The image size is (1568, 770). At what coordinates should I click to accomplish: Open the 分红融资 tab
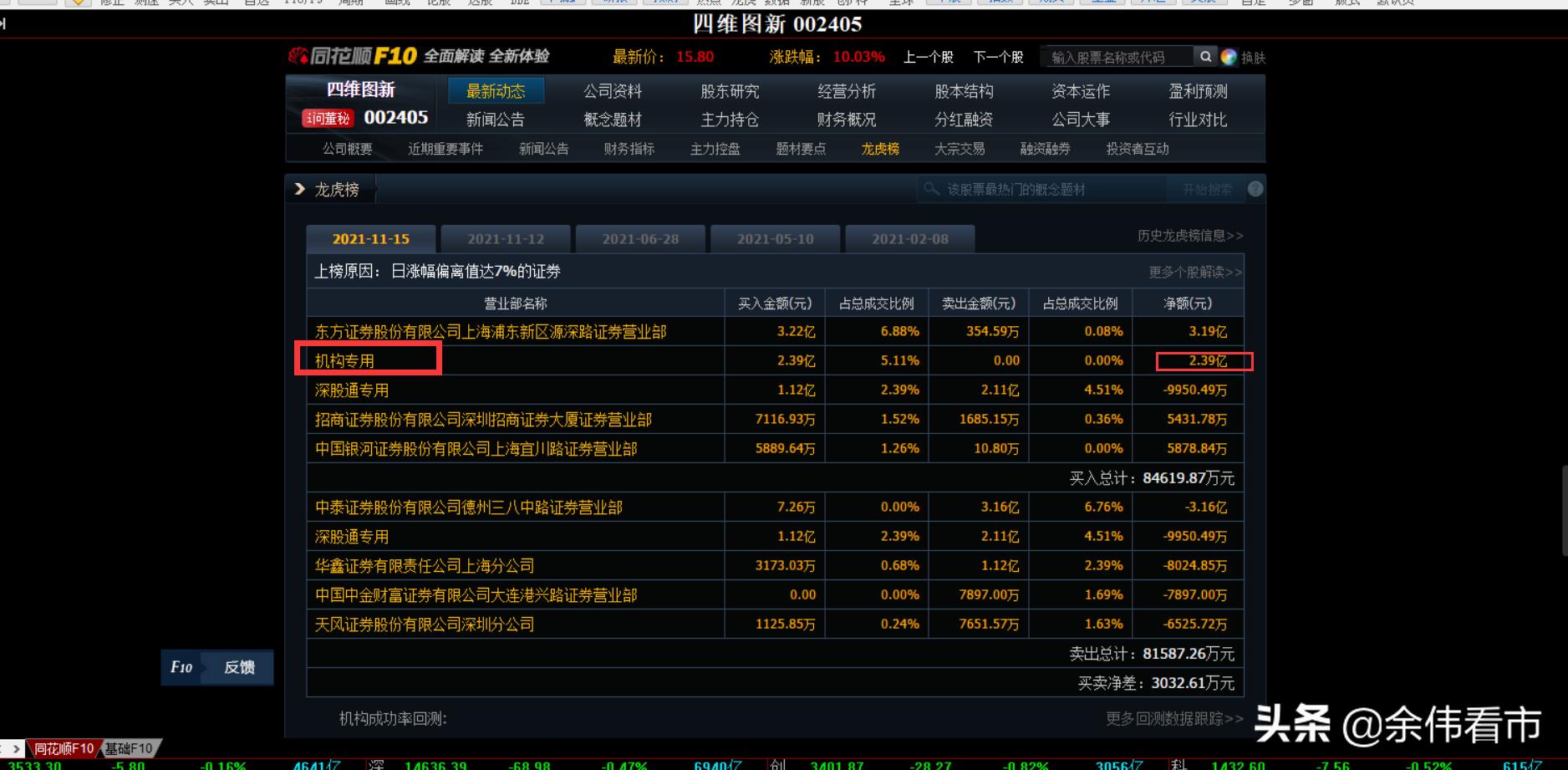click(964, 120)
